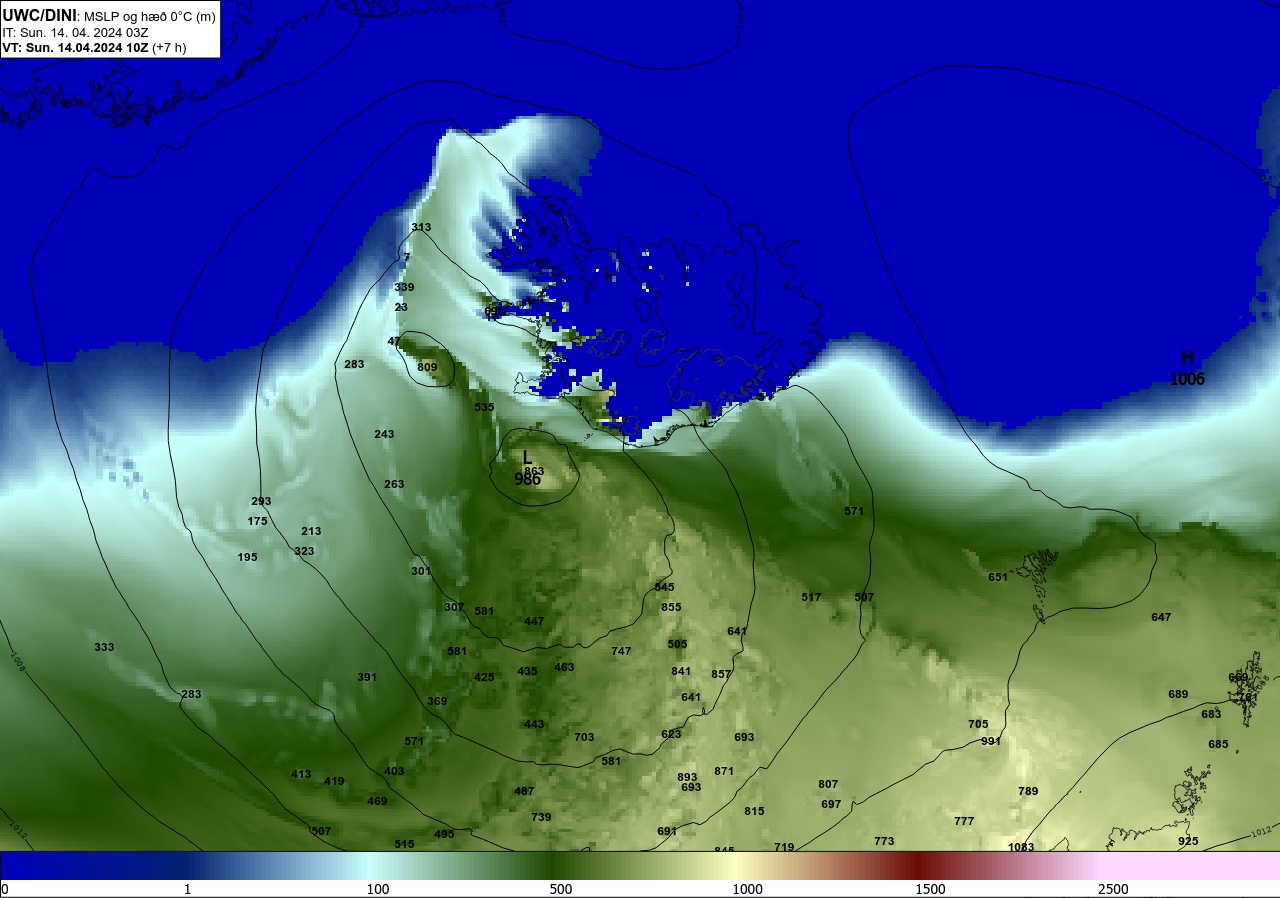Viewport: 1280px width, 898px height.
Task: Select the 'IT: Sun. 14. 04. 2024 03Z' line
Action: [75, 32]
